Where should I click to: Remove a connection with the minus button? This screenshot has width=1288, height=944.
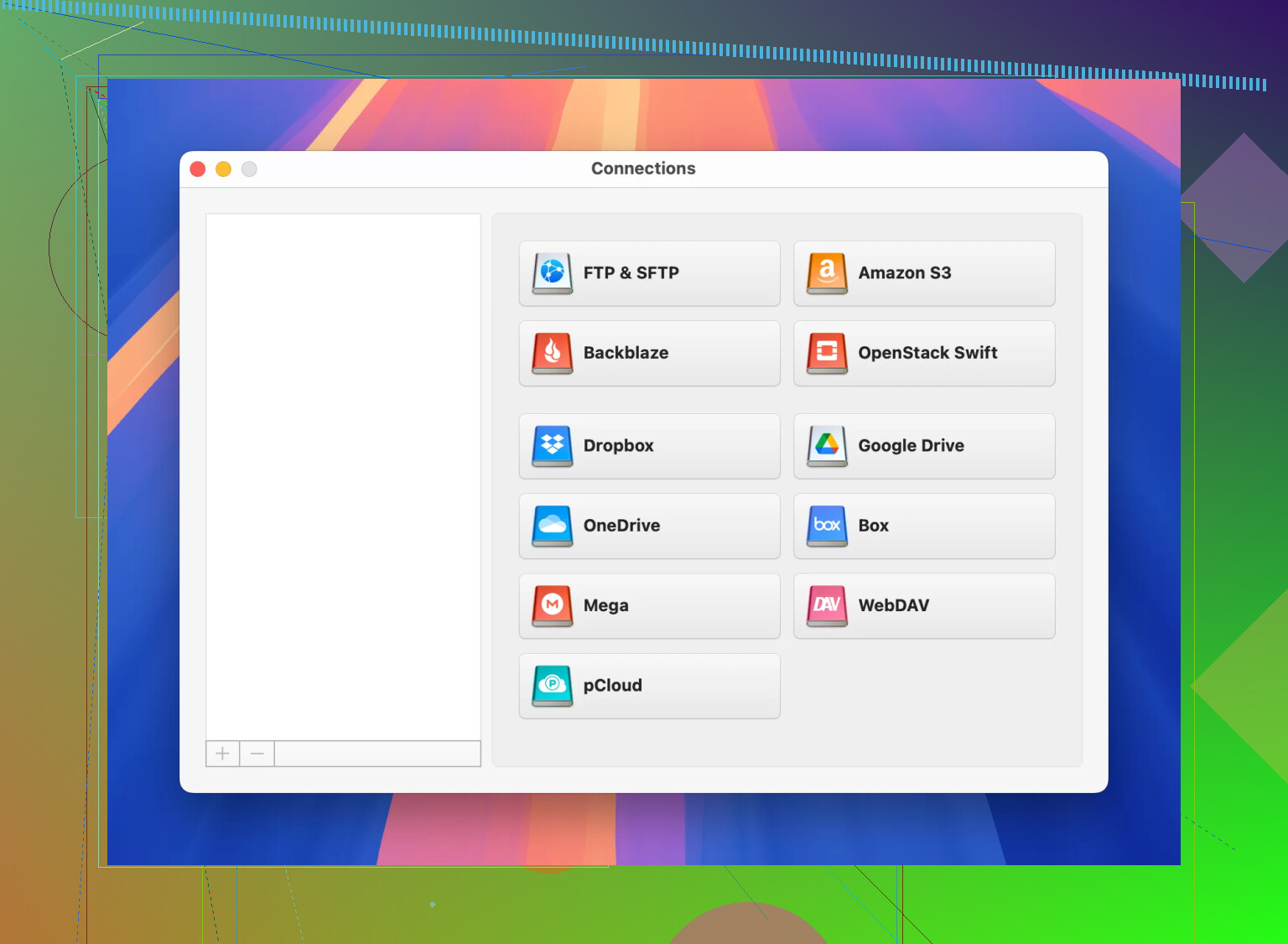(x=257, y=754)
